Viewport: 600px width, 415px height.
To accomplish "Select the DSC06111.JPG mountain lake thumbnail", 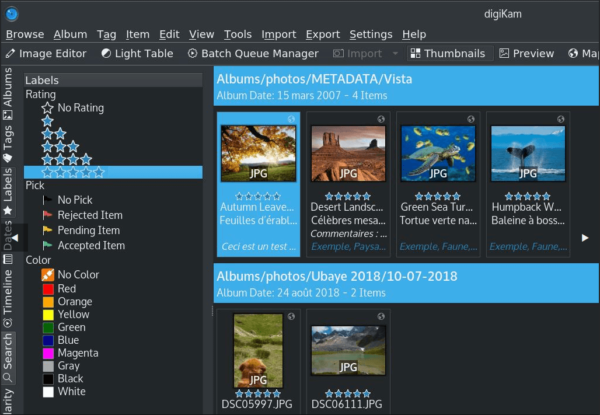I will click(x=348, y=350).
